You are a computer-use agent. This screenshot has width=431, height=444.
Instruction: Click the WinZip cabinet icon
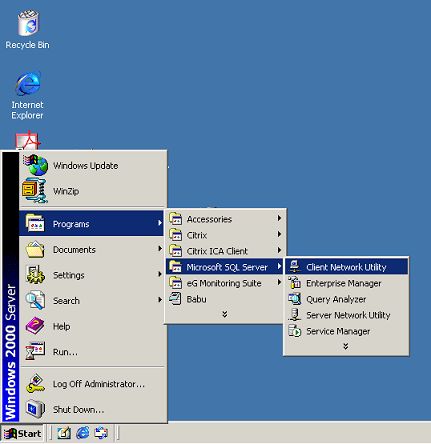[35, 191]
